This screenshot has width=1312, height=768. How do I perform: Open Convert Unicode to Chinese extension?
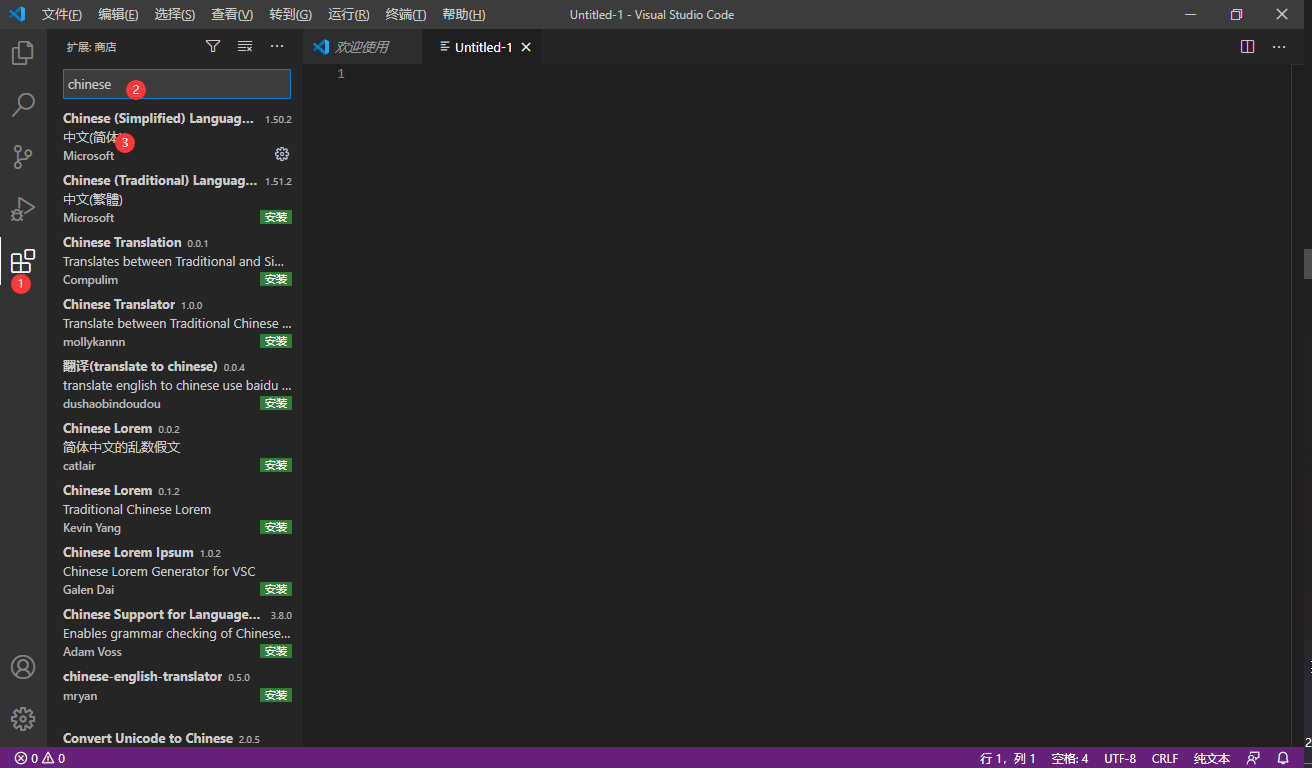tap(148, 738)
